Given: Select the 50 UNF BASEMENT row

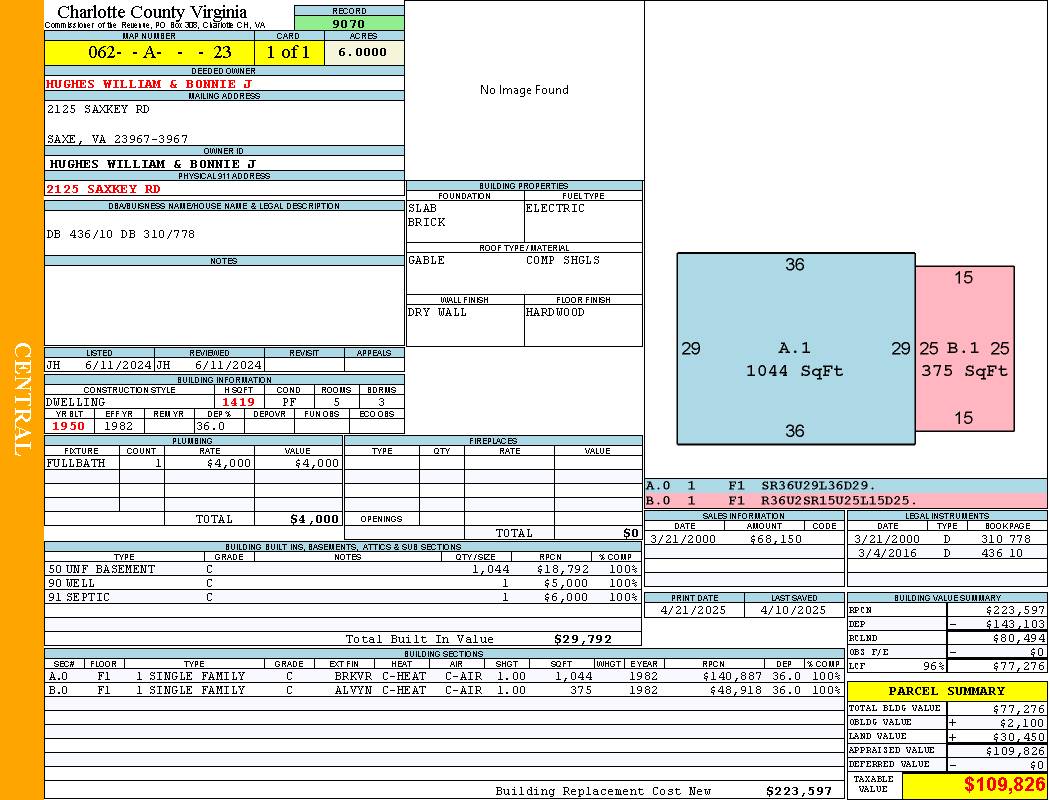Looking at the screenshot, I should 340,569.
